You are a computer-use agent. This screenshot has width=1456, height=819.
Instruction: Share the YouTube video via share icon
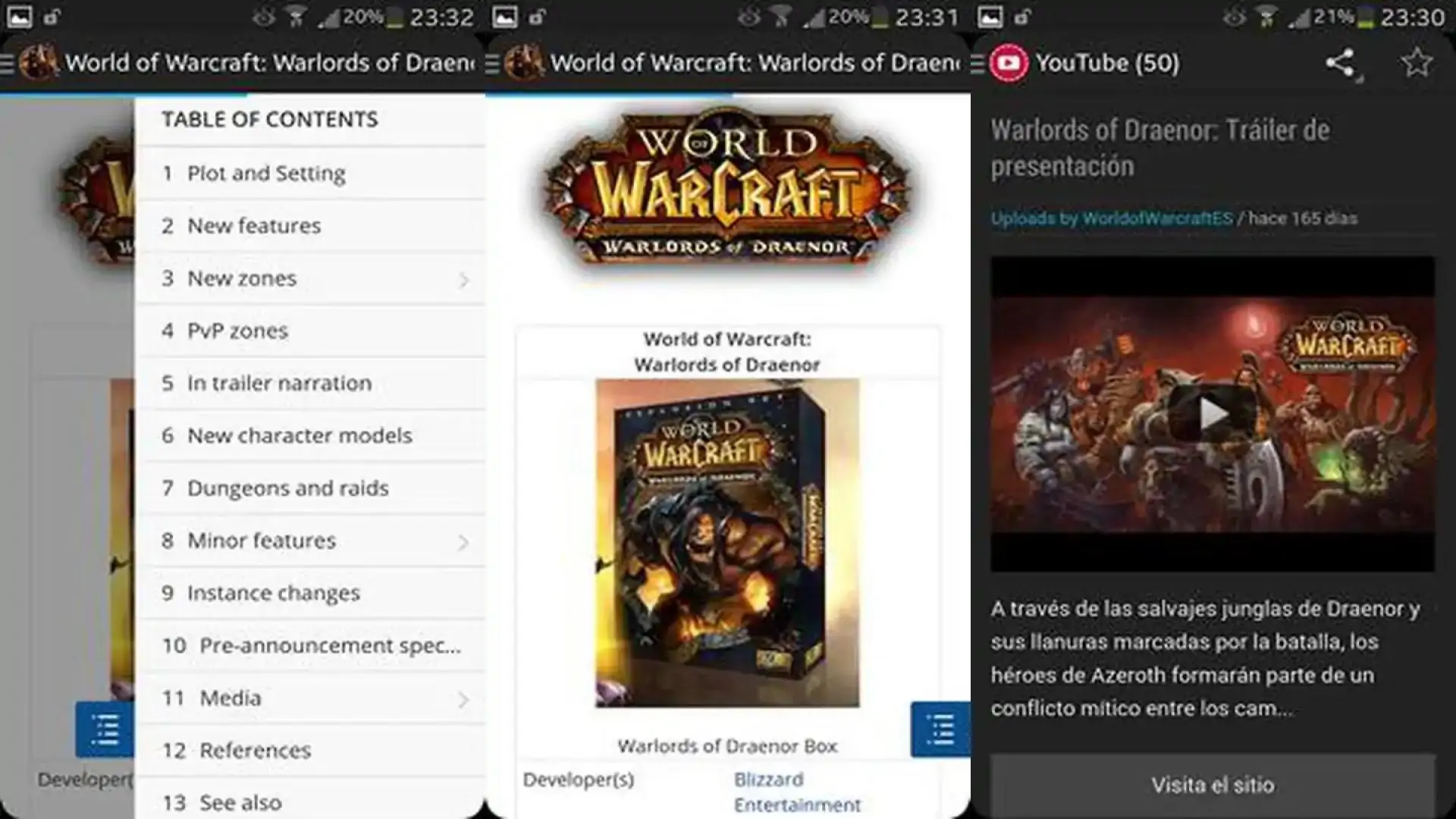1341,63
